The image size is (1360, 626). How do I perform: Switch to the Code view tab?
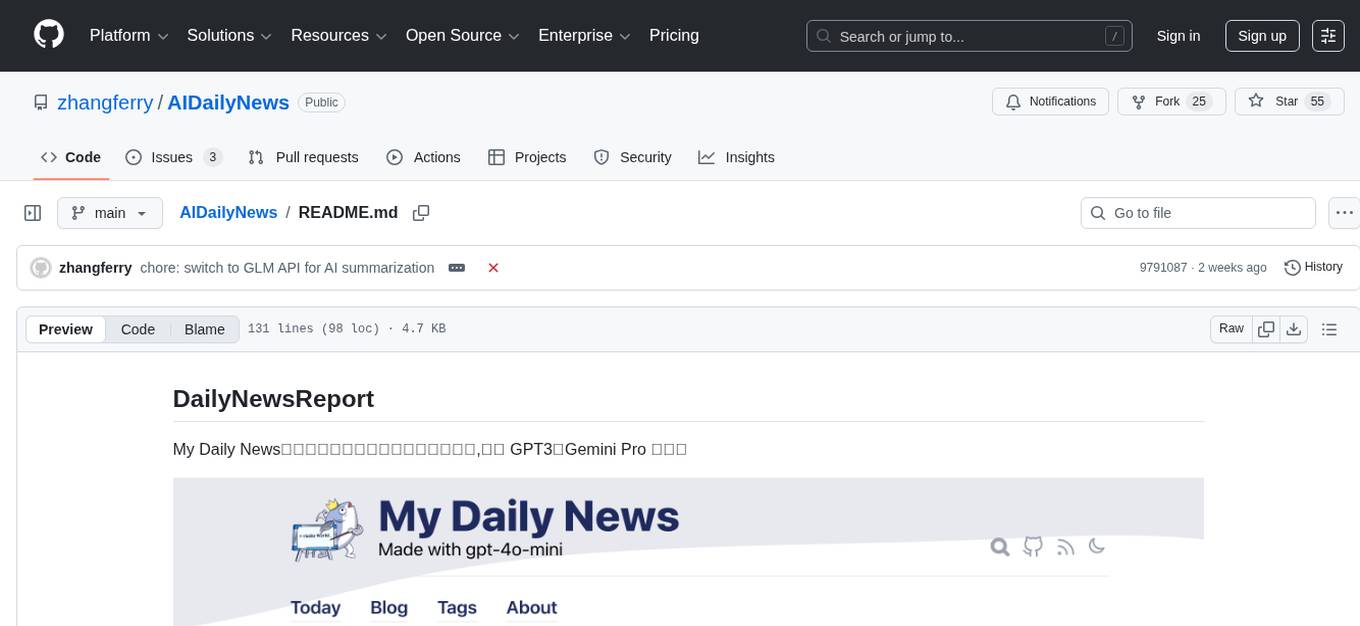(137, 329)
